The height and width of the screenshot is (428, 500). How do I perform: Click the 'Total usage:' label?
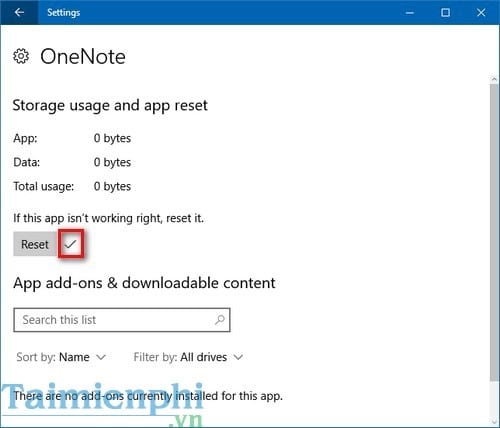(44, 186)
